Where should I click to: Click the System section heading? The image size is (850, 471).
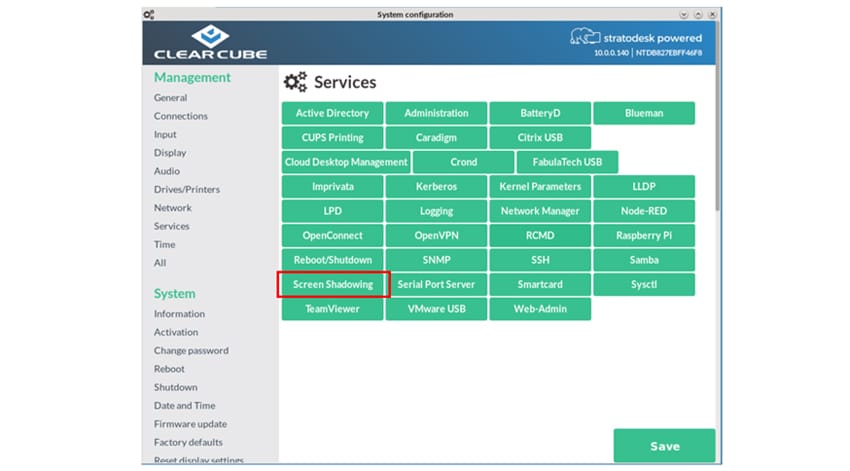[174, 294]
